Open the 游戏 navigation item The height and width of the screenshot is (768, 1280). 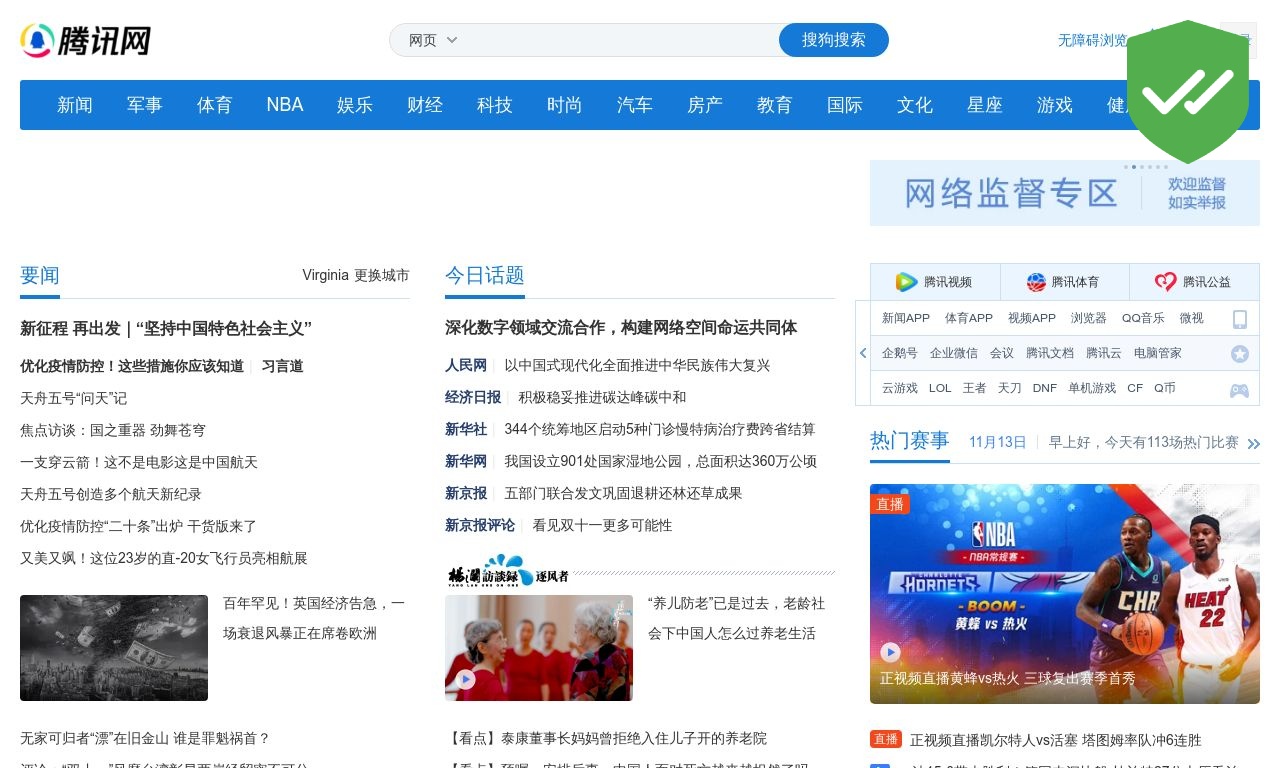(1055, 105)
